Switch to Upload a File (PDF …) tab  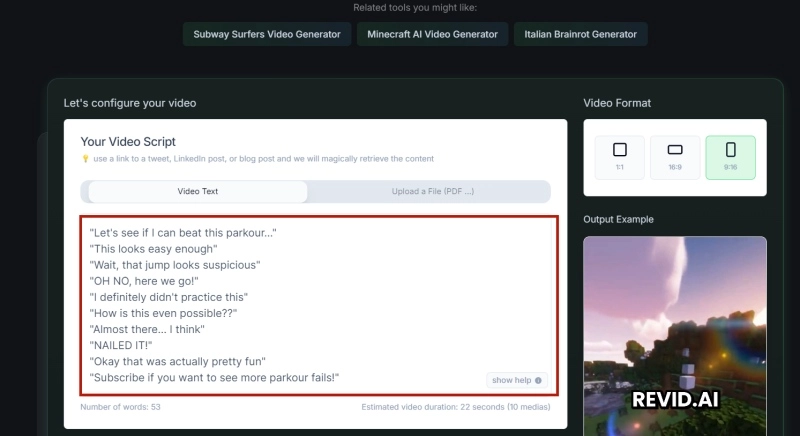click(x=433, y=191)
